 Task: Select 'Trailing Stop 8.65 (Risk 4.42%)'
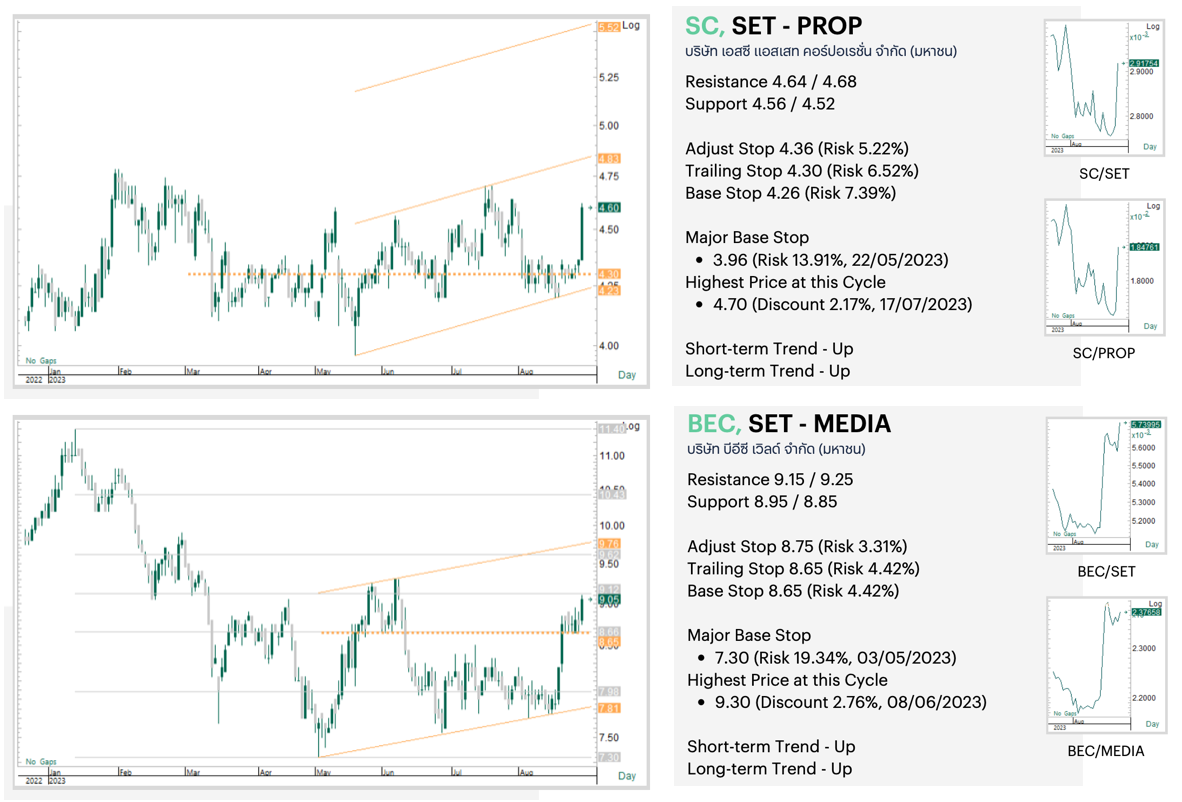coord(804,569)
